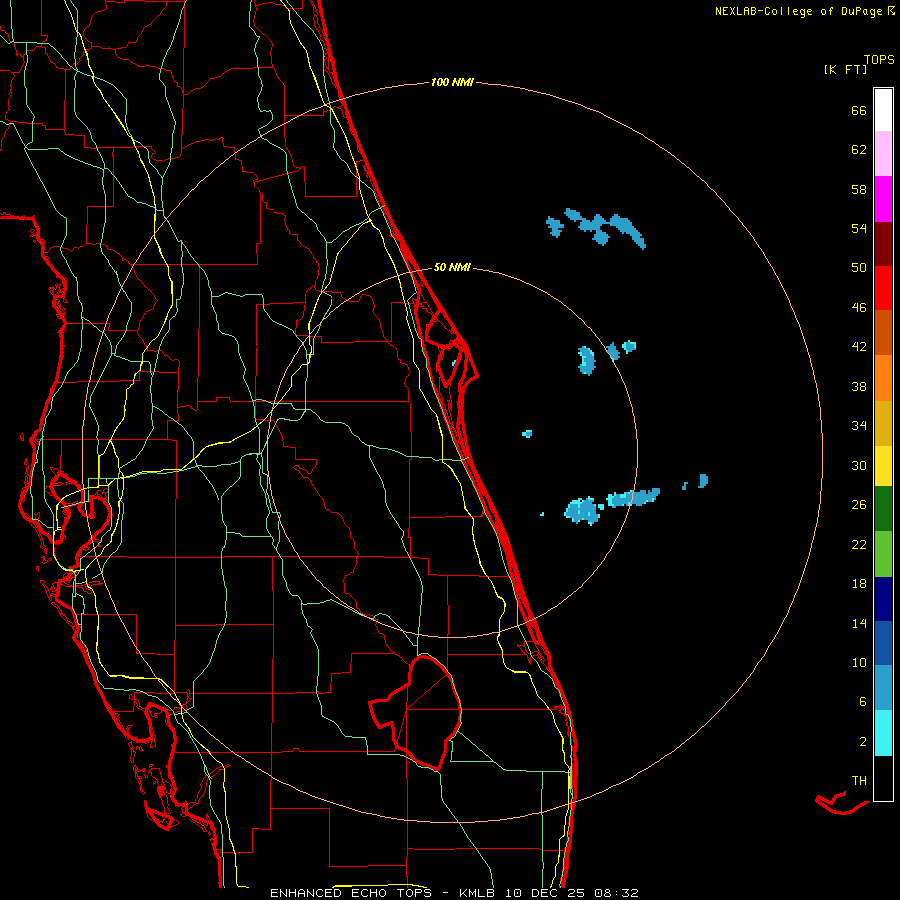Click the 54 legend value

click(x=859, y=228)
